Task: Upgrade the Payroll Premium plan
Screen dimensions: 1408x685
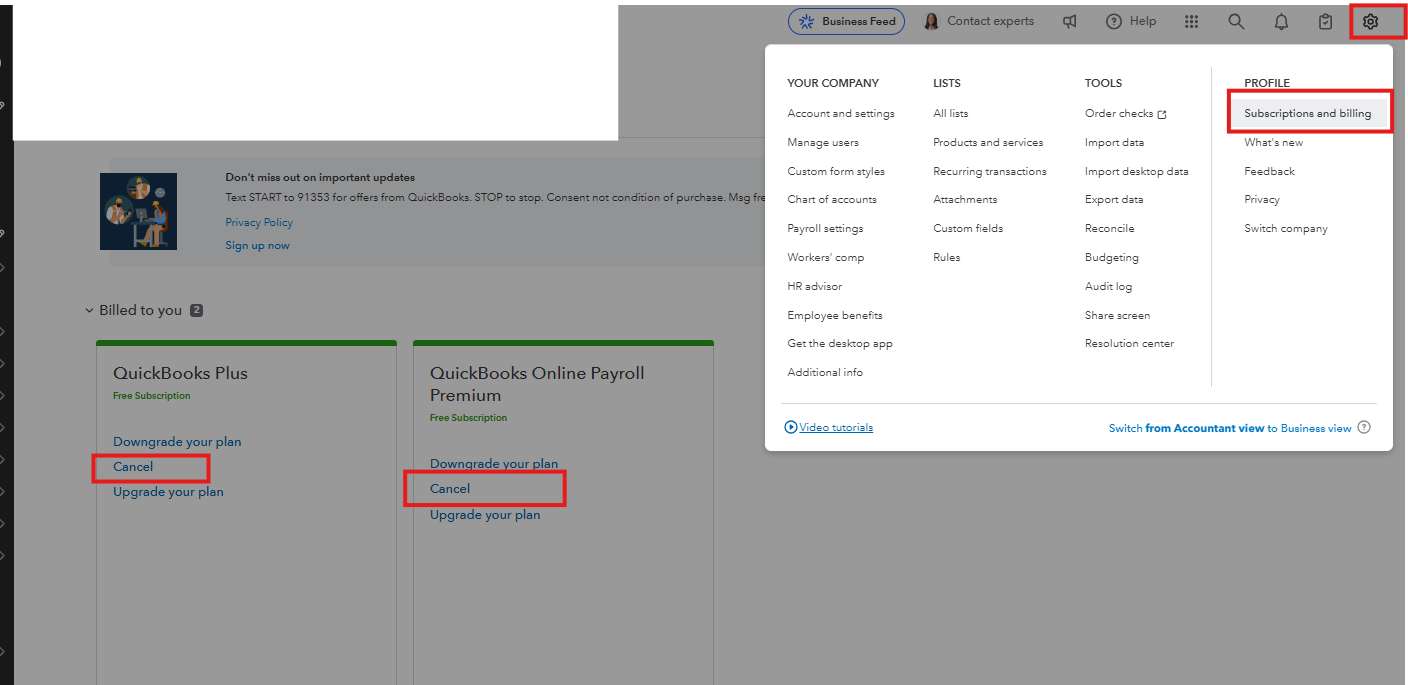Action: pyautogui.click(x=485, y=514)
